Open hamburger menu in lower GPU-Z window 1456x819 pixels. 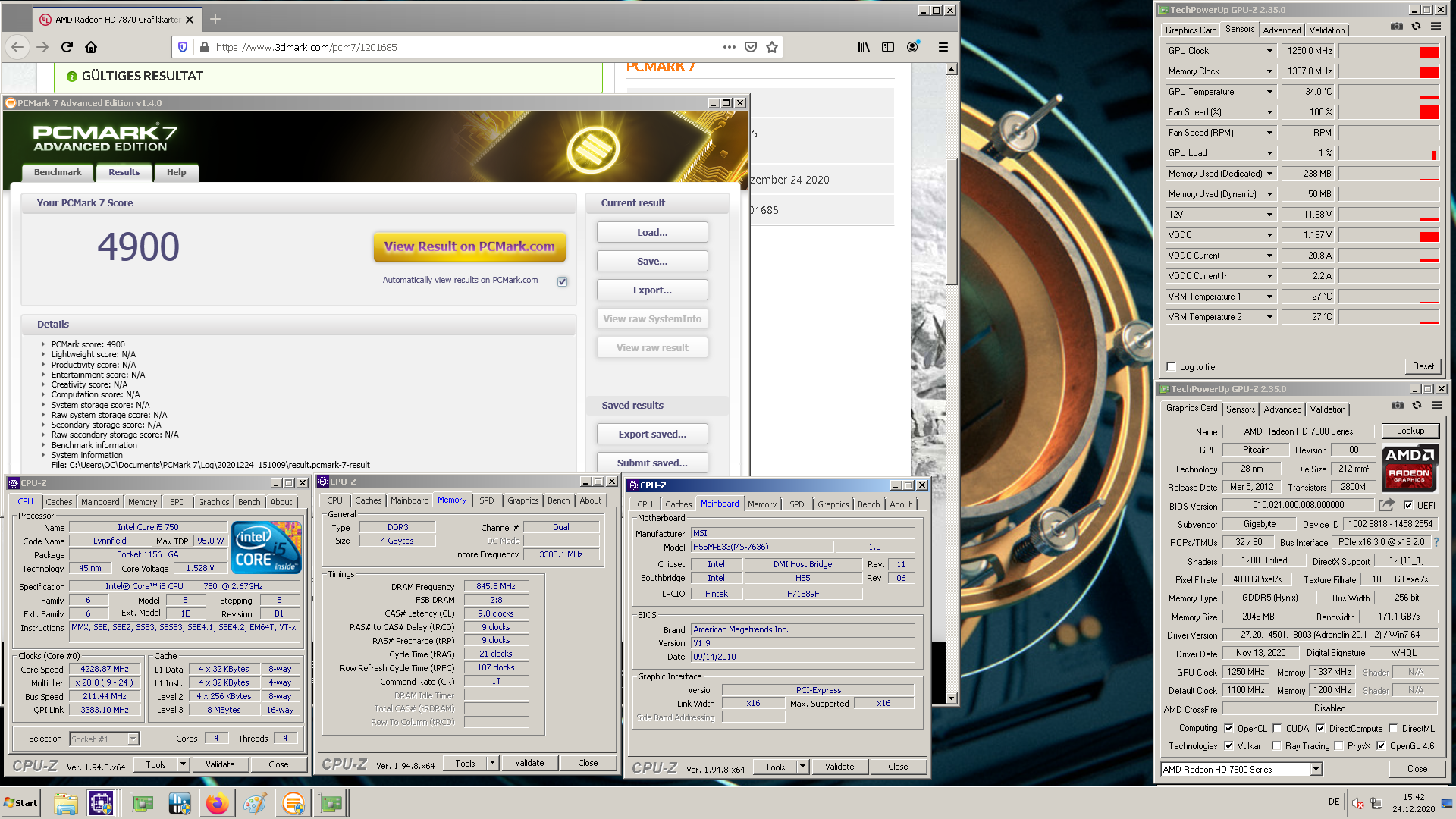coord(1436,405)
